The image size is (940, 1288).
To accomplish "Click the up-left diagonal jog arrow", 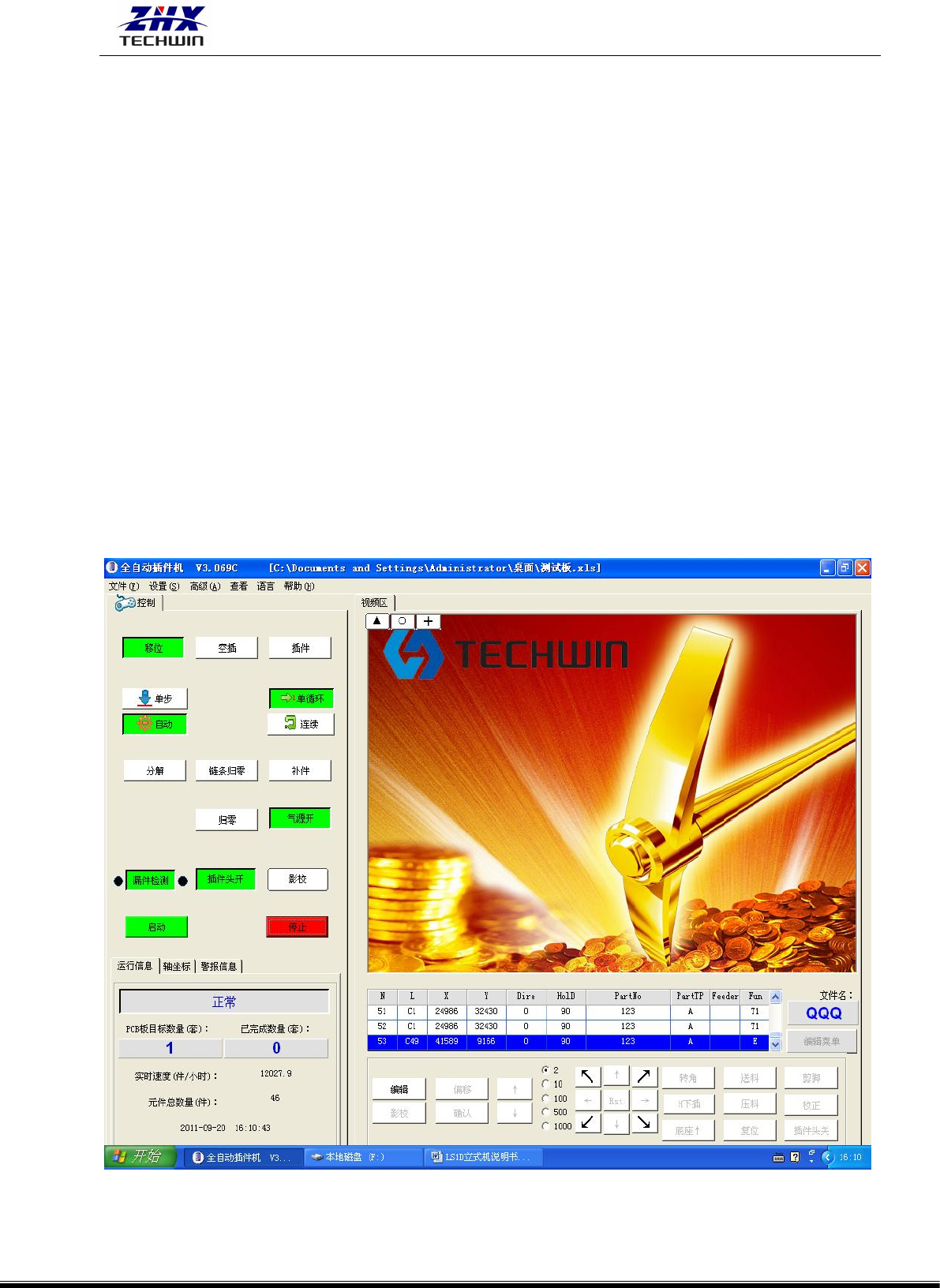I will coord(587,1076).
